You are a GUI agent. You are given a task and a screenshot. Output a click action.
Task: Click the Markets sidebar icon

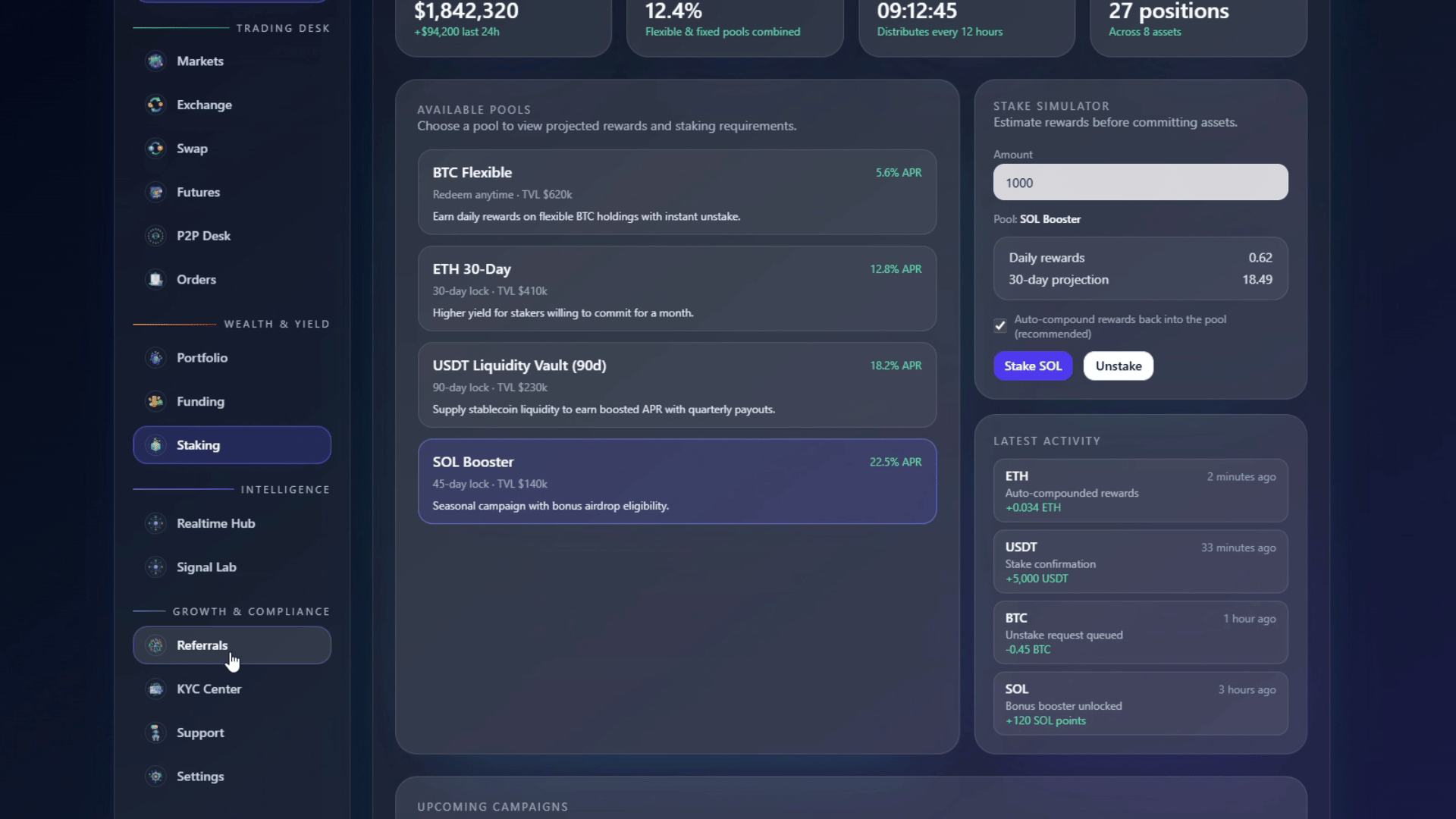point(155,61)
